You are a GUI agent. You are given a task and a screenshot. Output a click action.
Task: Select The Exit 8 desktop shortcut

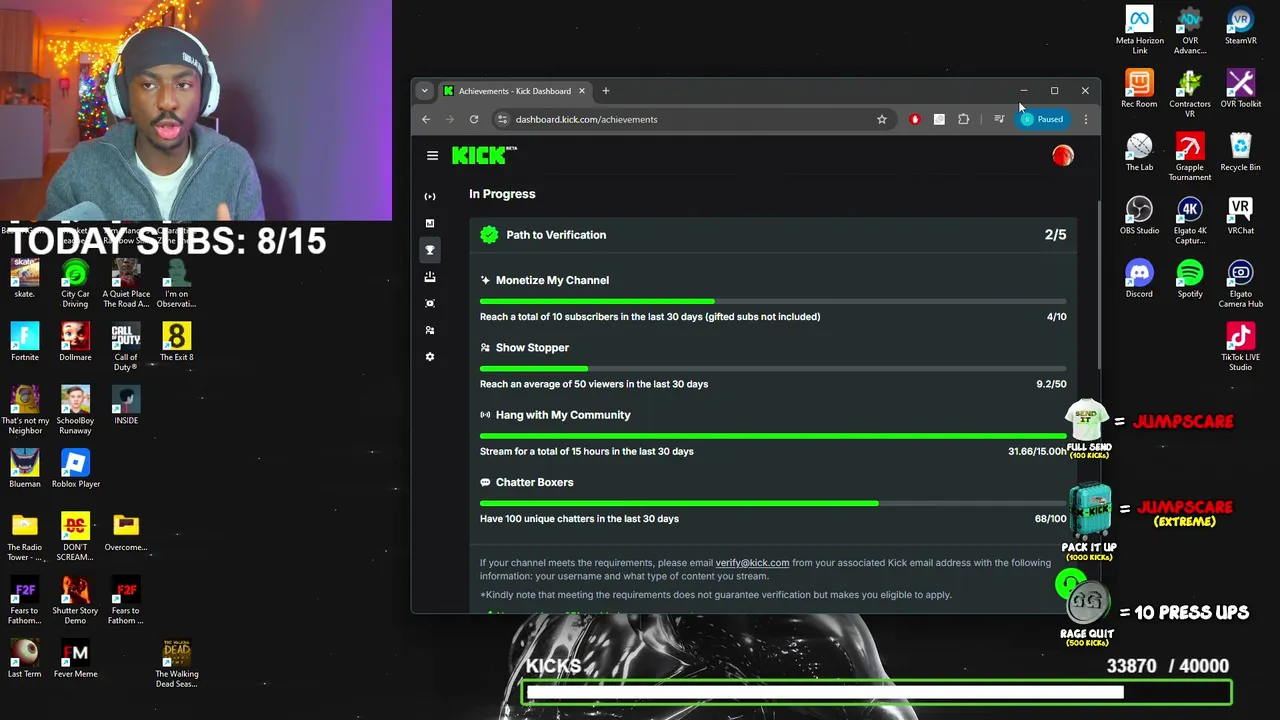(x=176, y=341)
